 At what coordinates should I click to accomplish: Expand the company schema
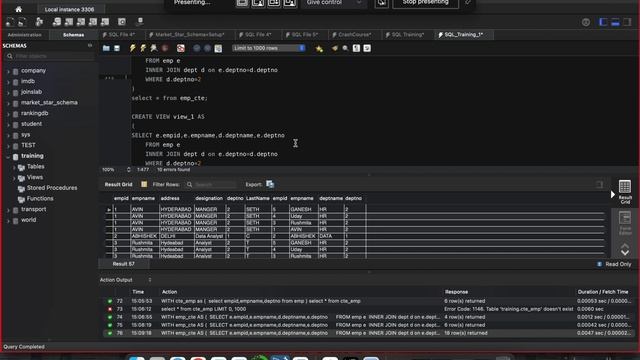(8, 71)
